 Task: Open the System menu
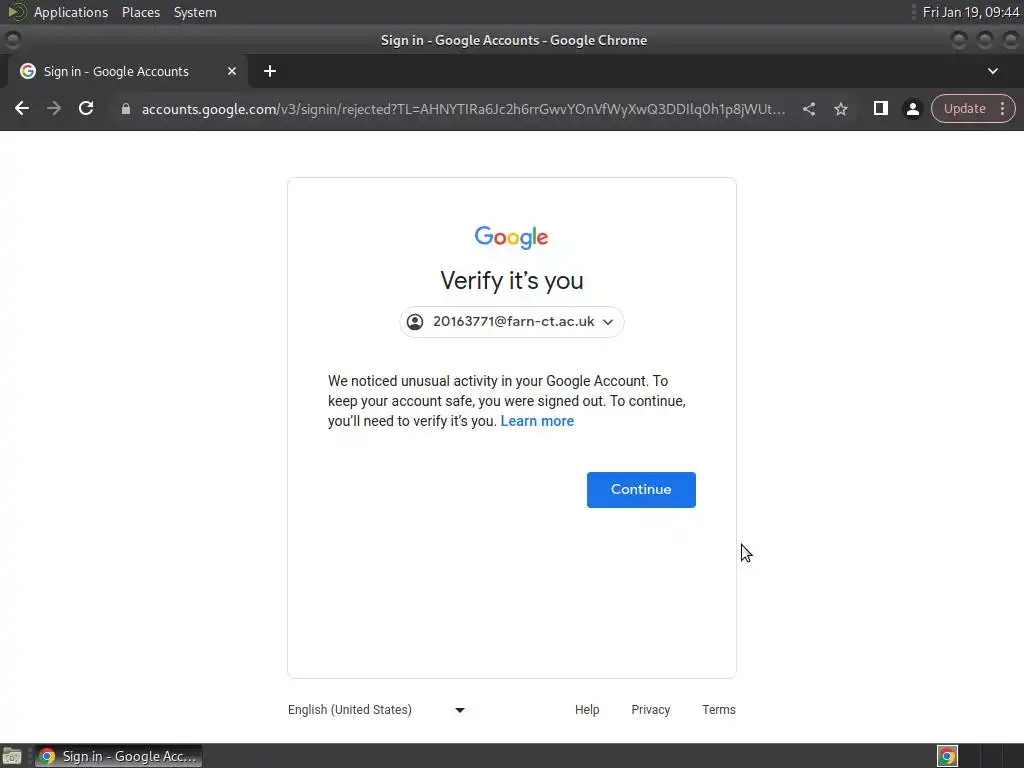coord(195,12)
